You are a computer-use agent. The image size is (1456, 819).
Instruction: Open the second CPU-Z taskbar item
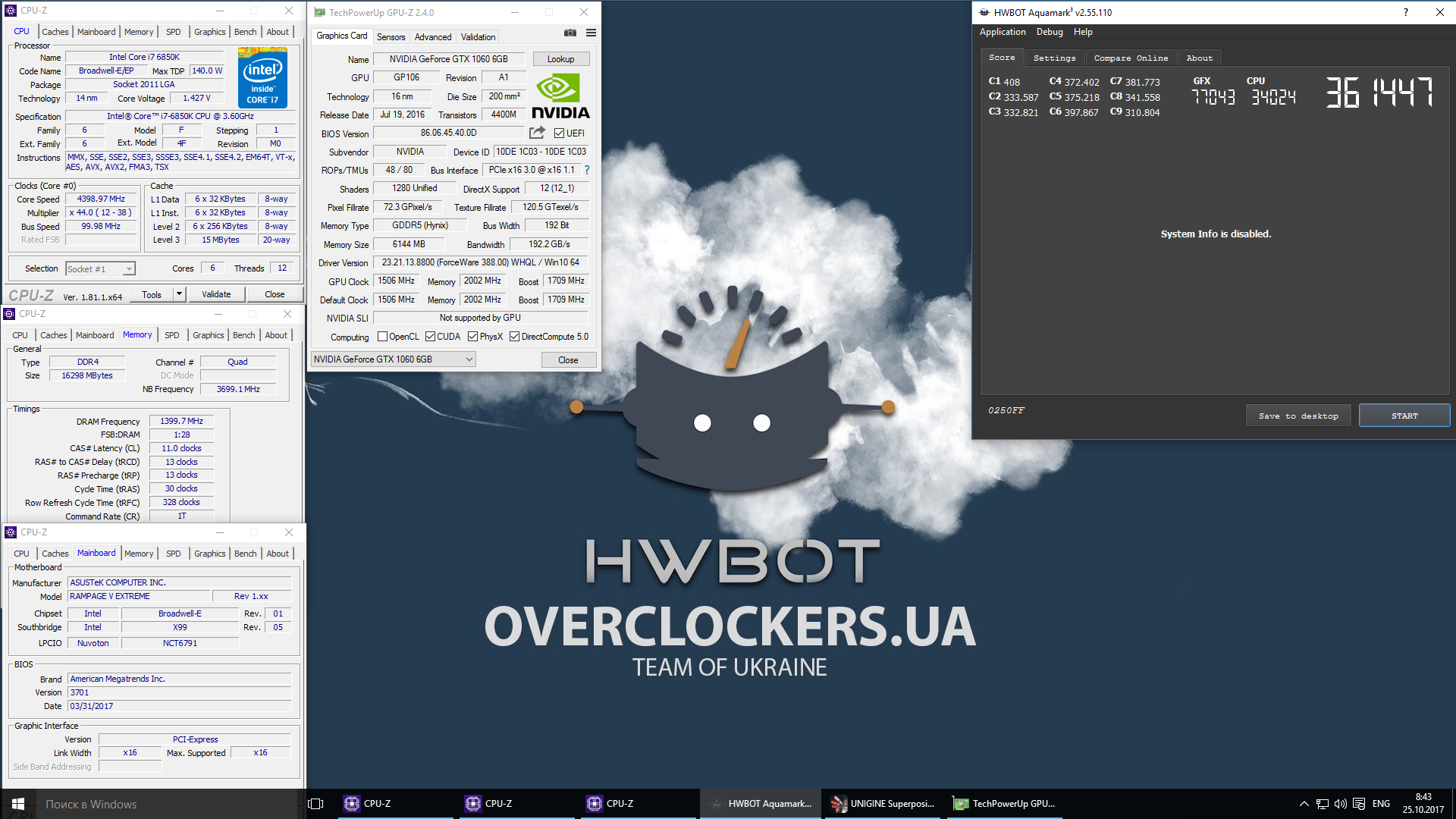[516, 804]
